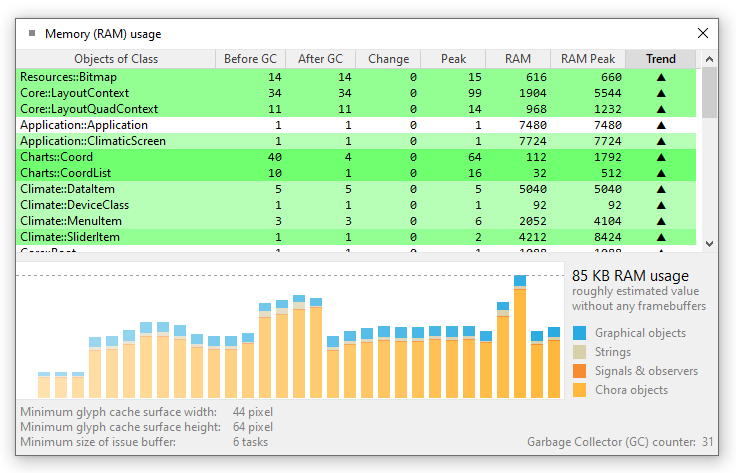The width and height of the screenshot is (736, 473).
Task: Sort table by Peak column header
Action: coord(453,59)
